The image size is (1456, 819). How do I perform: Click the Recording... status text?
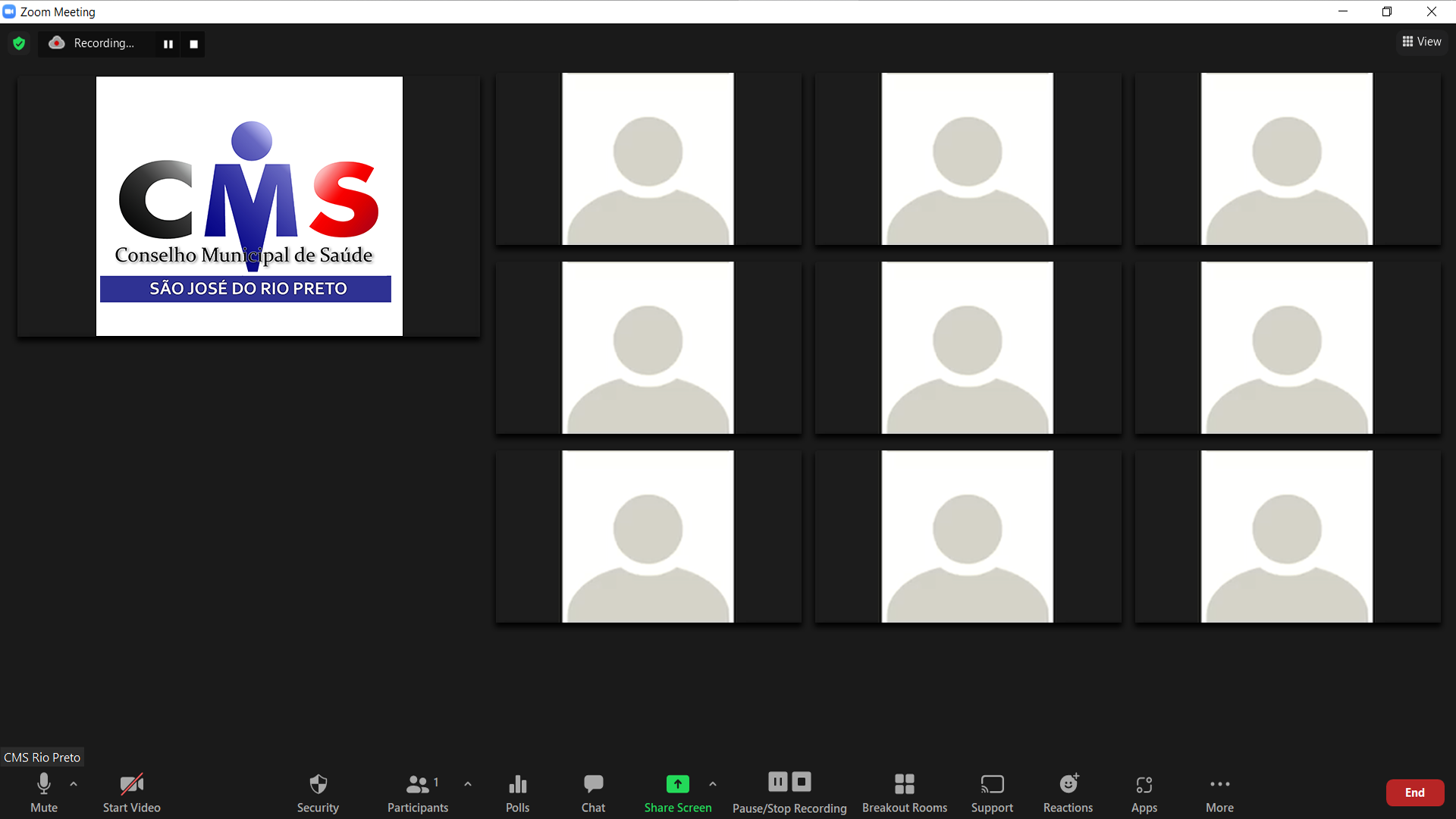coord(104,43)
